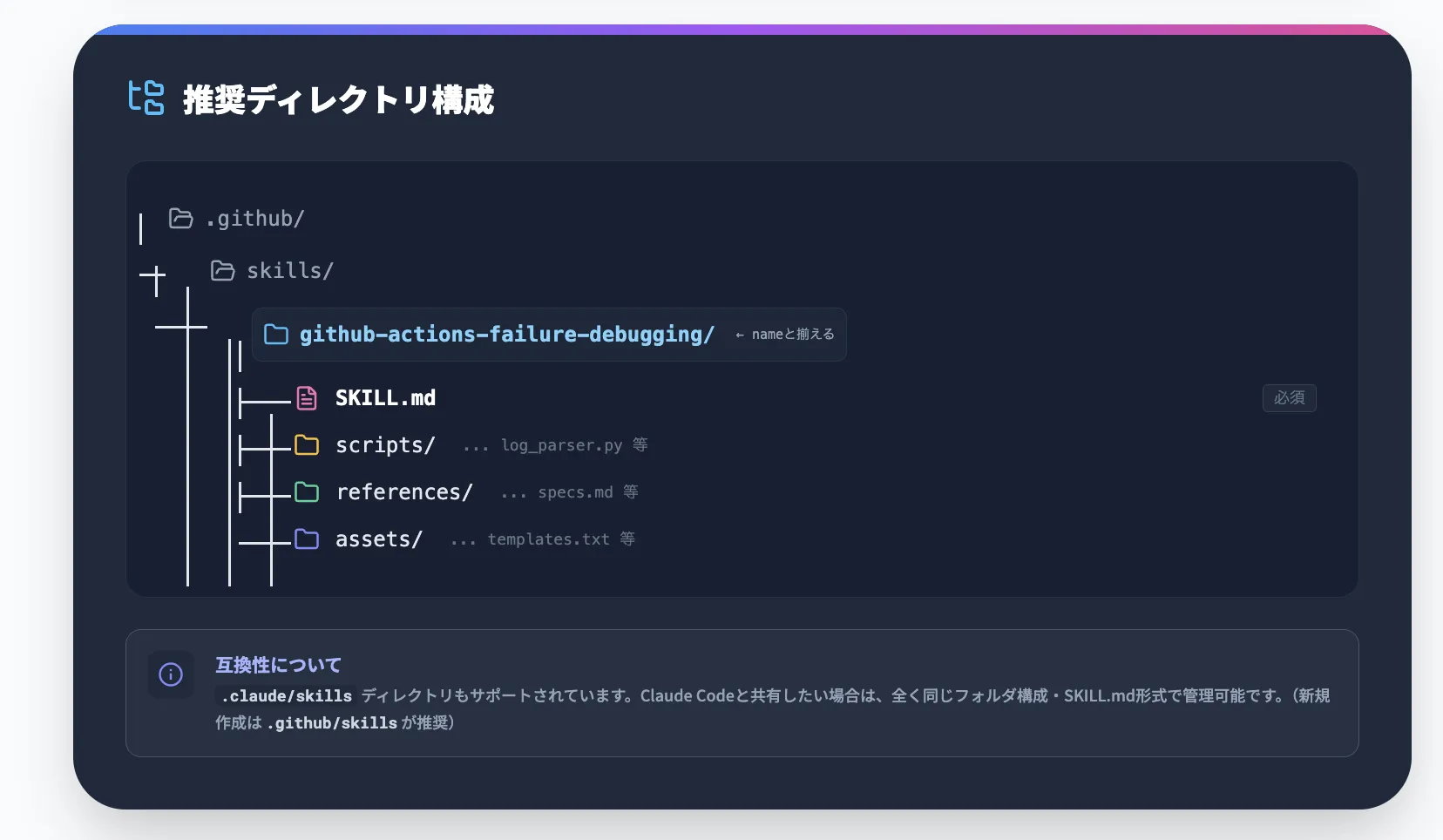Click the .claude/skills inline code link
This screenshot has height=840, width=1443.
click(287, 695)
